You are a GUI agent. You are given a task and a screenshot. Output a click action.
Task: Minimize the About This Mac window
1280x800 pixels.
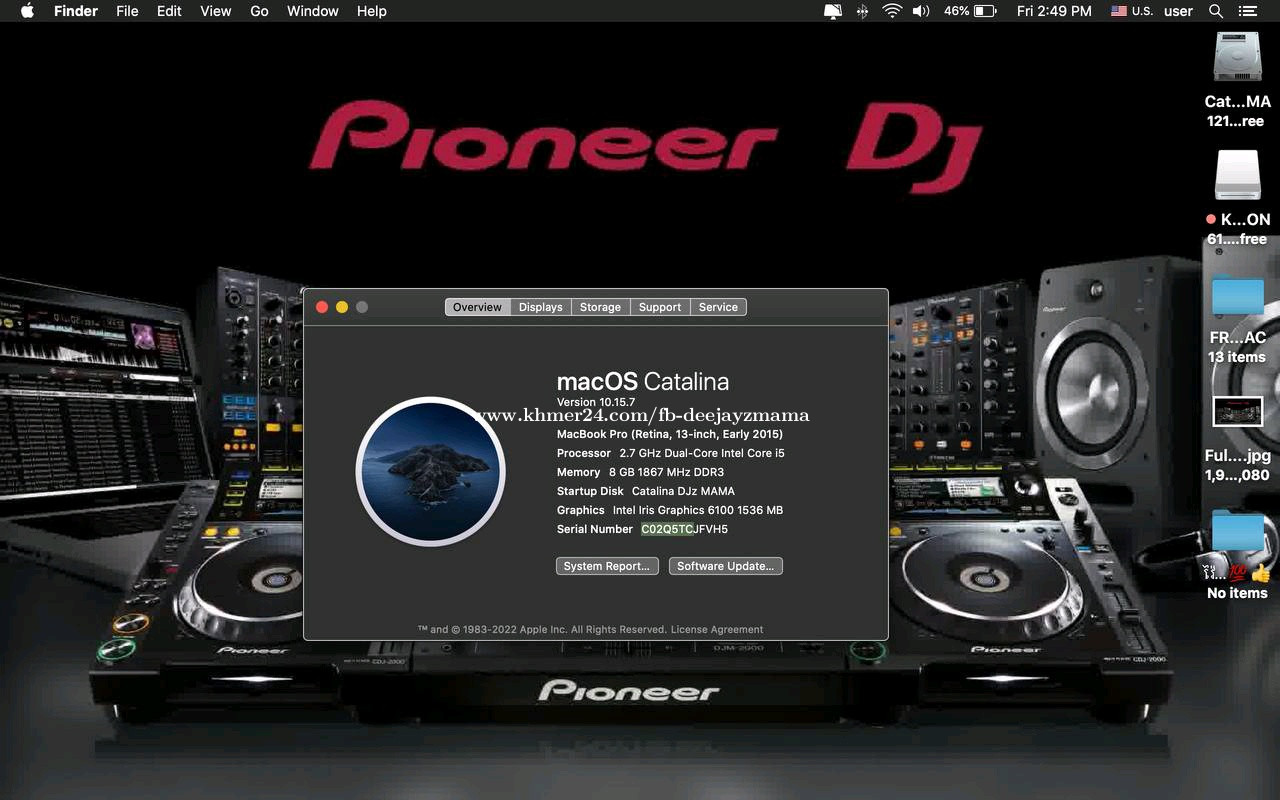(342, 307)
